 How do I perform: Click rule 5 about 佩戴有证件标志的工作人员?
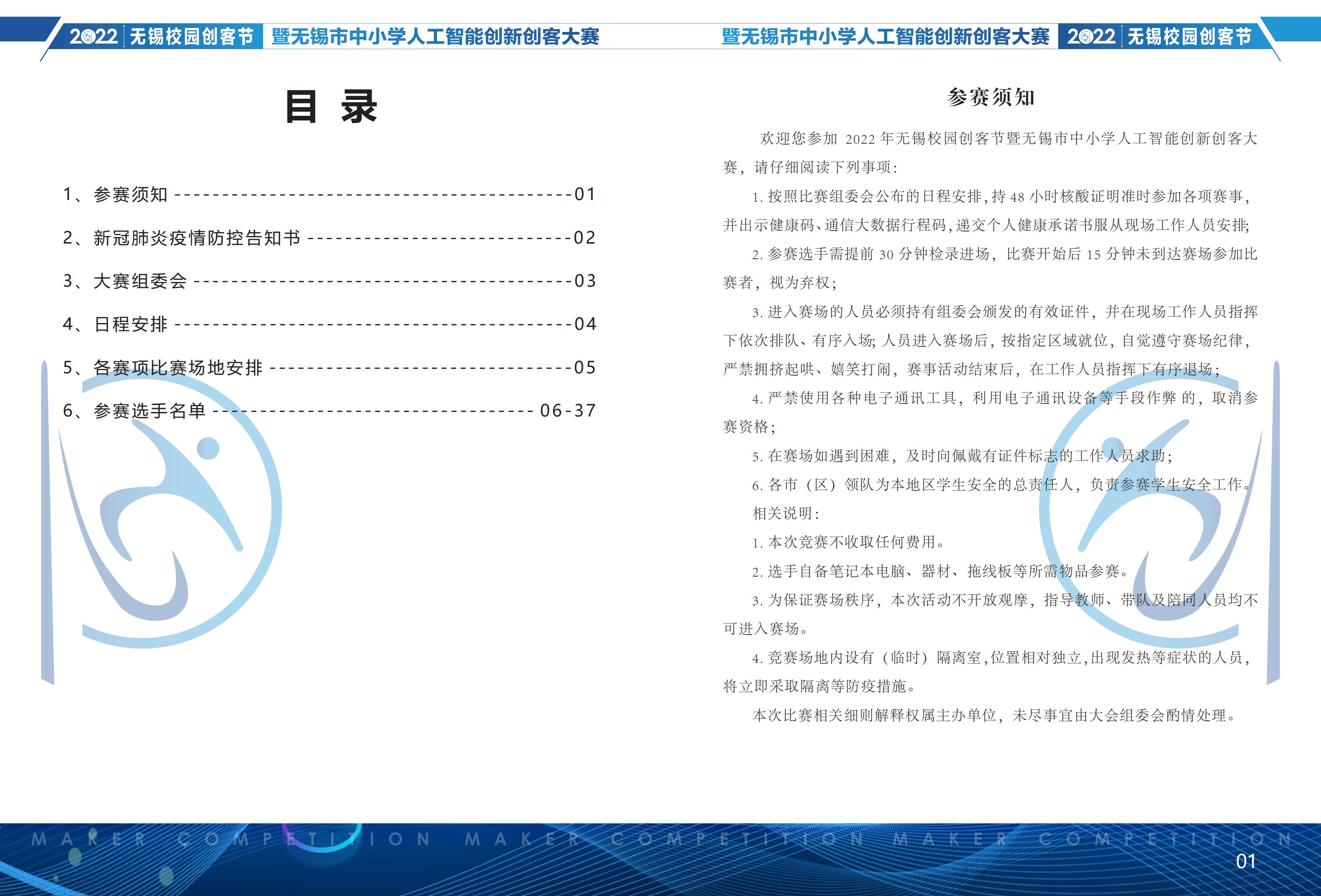(962, 456)
